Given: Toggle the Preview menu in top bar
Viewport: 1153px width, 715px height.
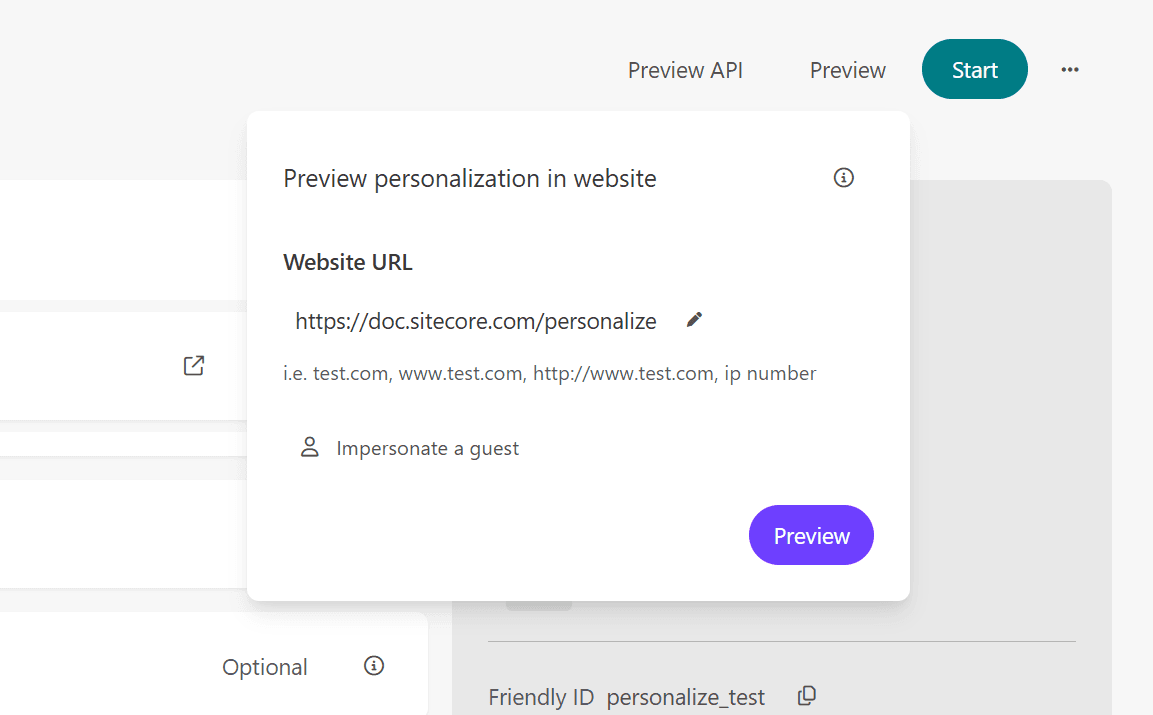Looking at the screenshot, I should click(848, 70).
